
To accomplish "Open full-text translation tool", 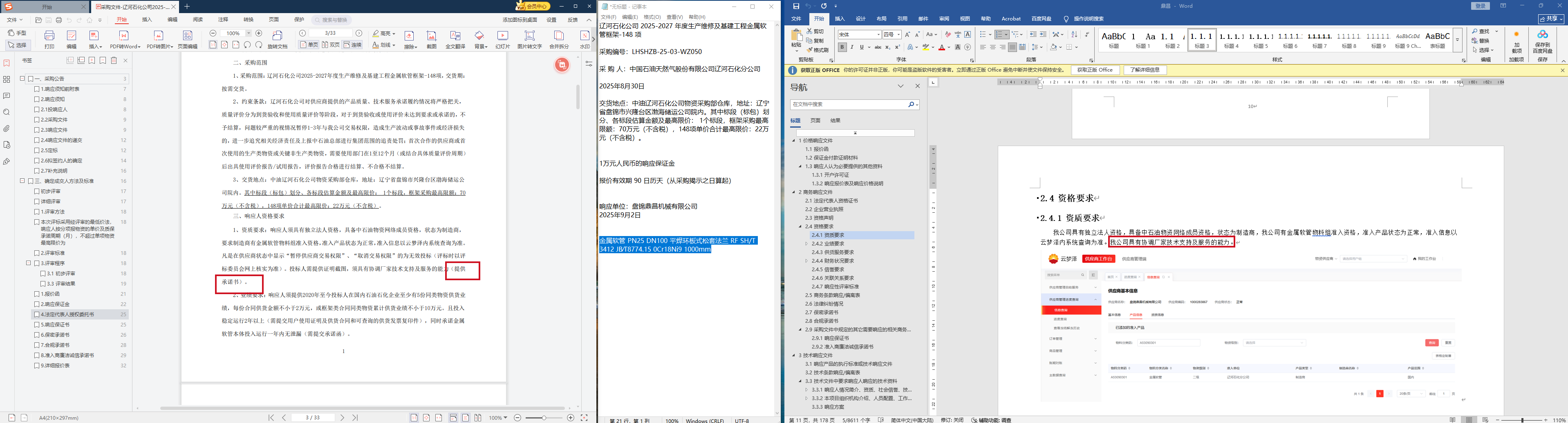I will pos(455,39).
